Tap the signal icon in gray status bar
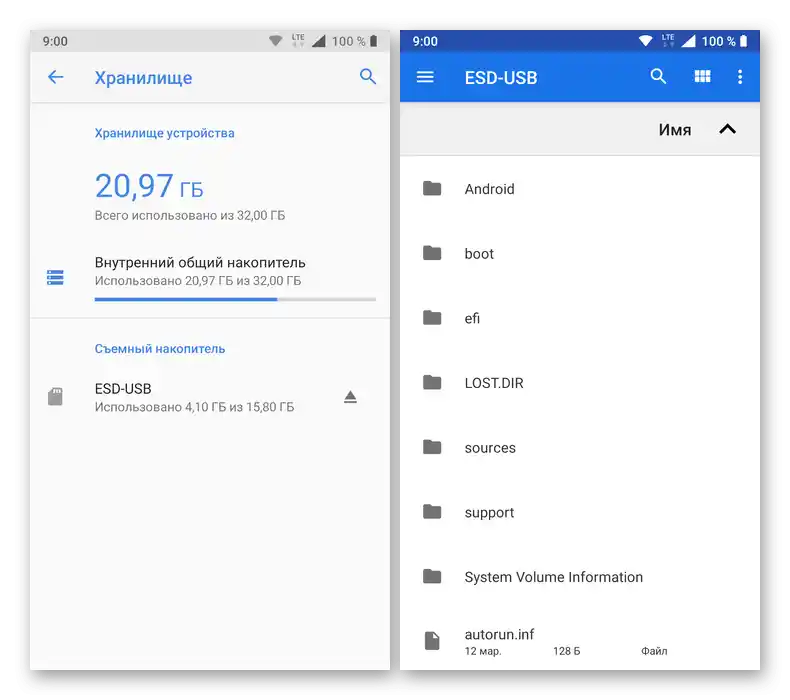 pos(318,41)
